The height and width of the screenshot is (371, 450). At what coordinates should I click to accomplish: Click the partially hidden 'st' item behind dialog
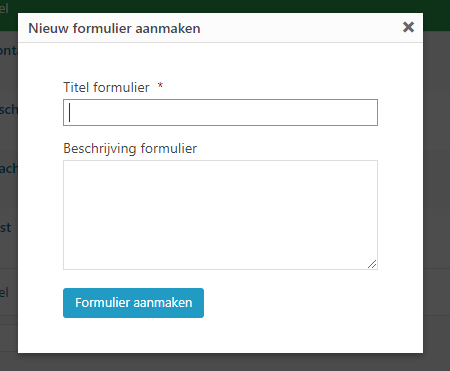(5, 228)
